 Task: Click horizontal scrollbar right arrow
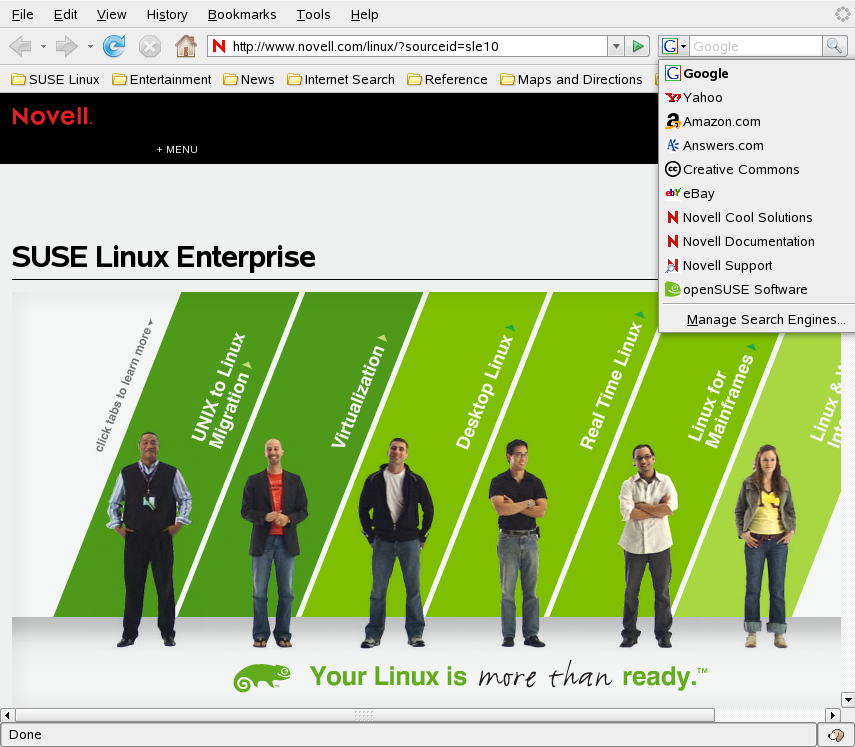(x=833, y=715)
